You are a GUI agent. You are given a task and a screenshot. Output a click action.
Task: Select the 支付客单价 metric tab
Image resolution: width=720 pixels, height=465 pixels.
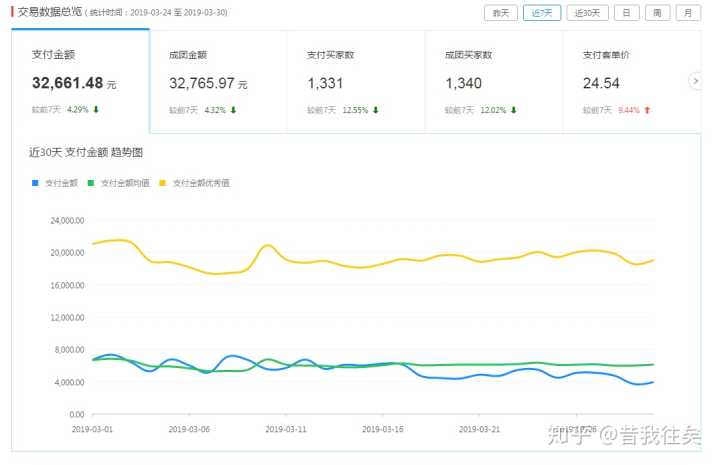pyautogui.click(x=632, y=81)
